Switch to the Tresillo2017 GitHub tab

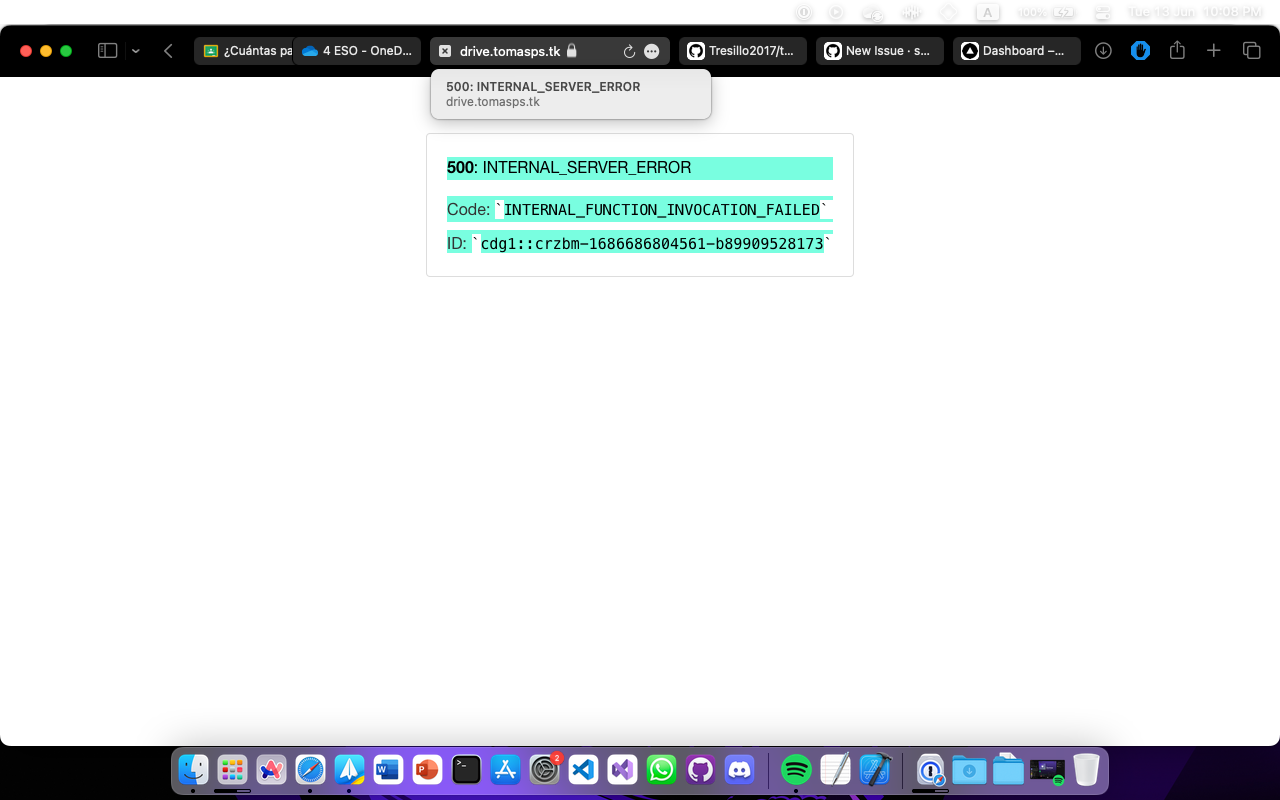pos(743,50)
